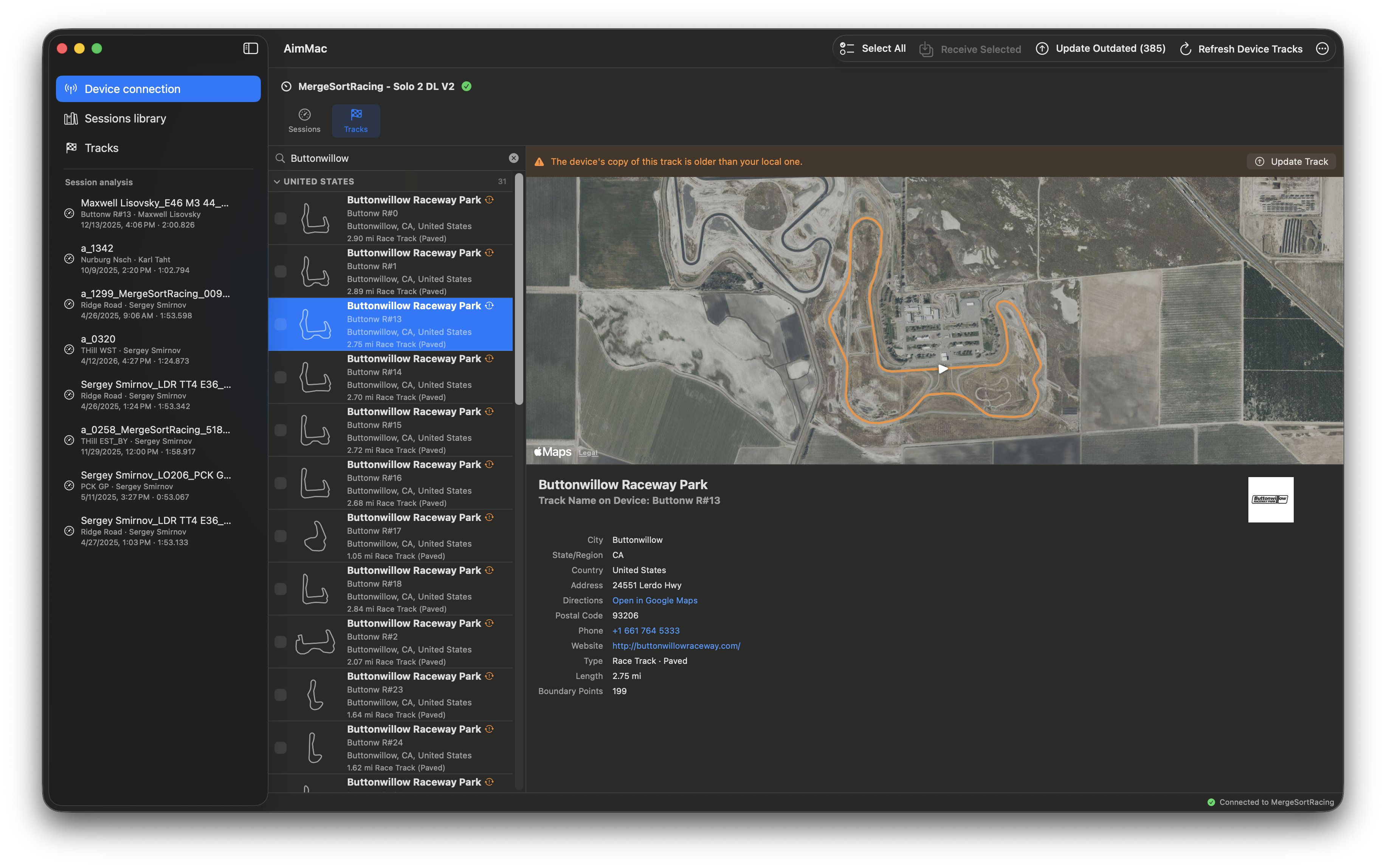Click the Buttonw R#23 track outline thumbnail
Screen dimensions: 1386x868
pos(315,694)
